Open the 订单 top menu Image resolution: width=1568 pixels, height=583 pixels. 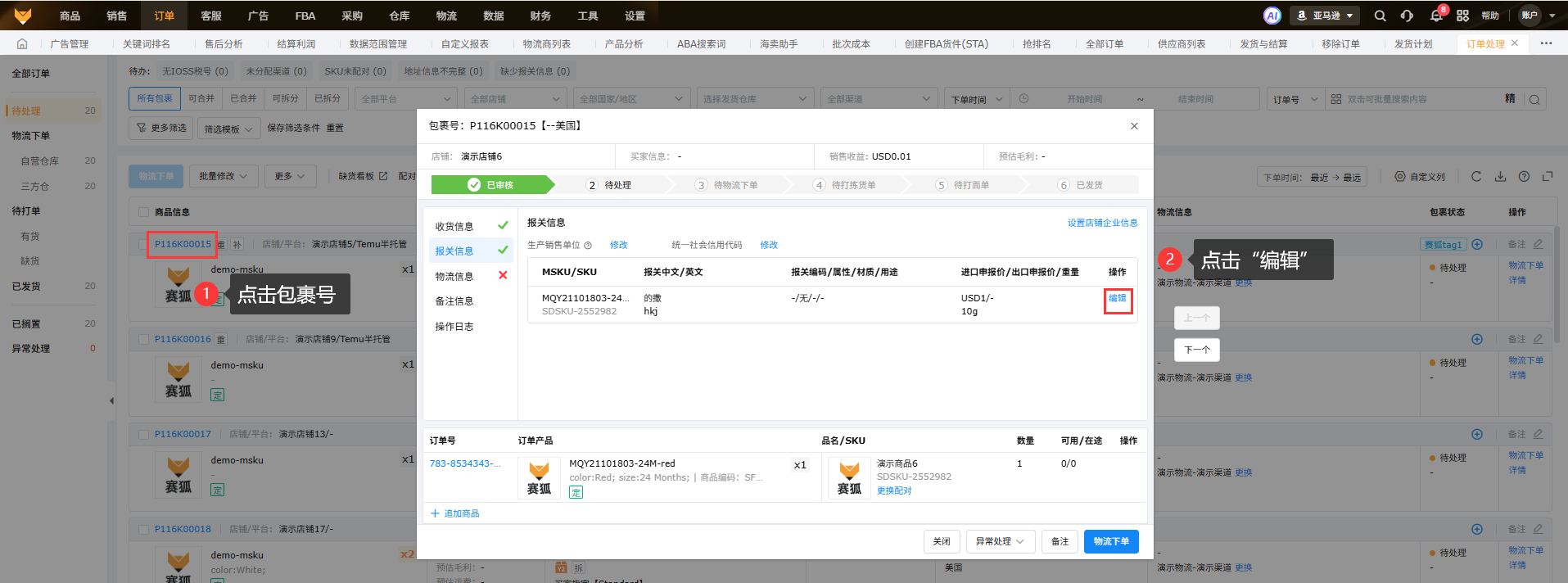click(x=164, y=16)
